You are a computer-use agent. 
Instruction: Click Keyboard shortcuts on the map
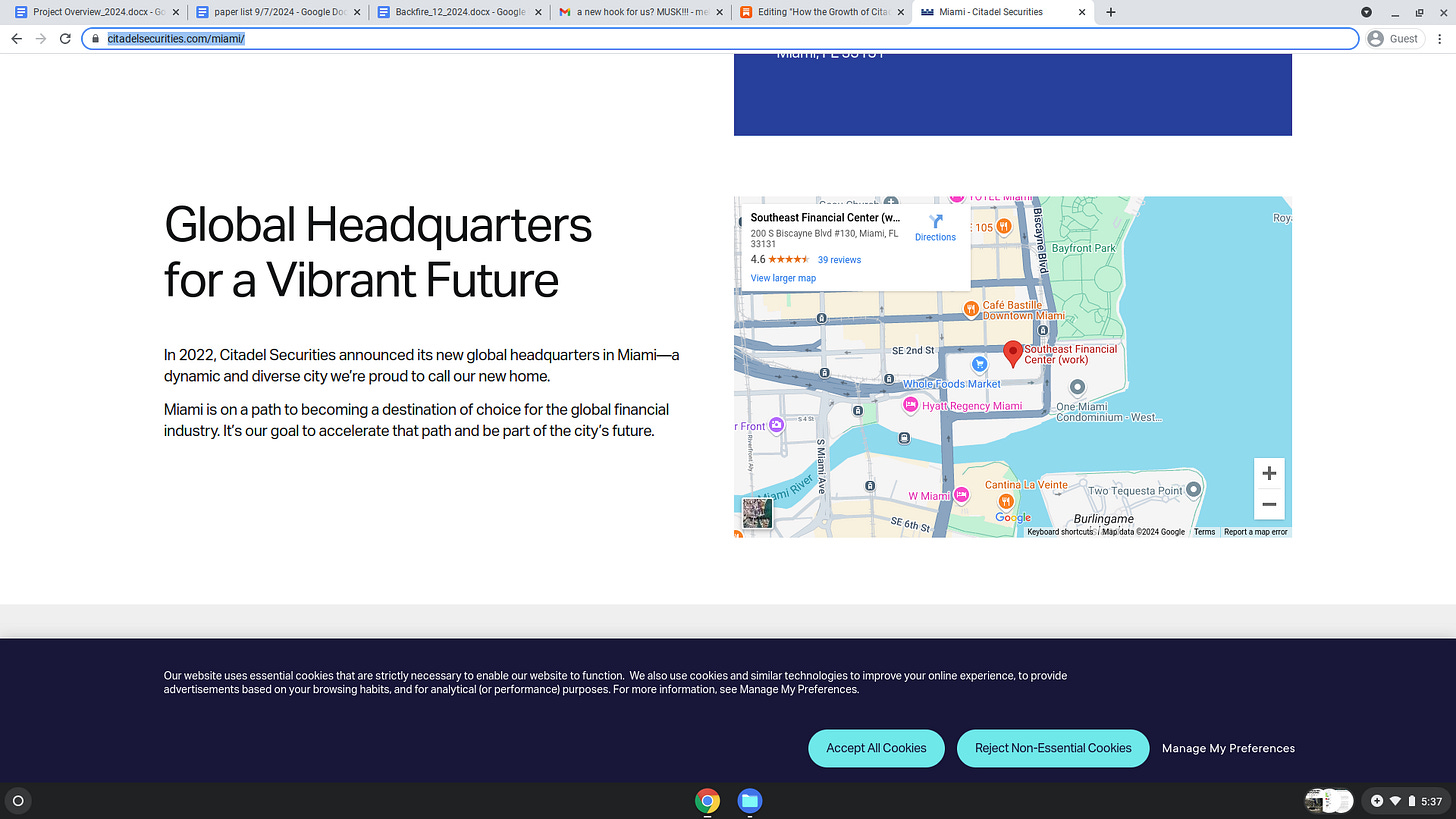point(1060,532)
